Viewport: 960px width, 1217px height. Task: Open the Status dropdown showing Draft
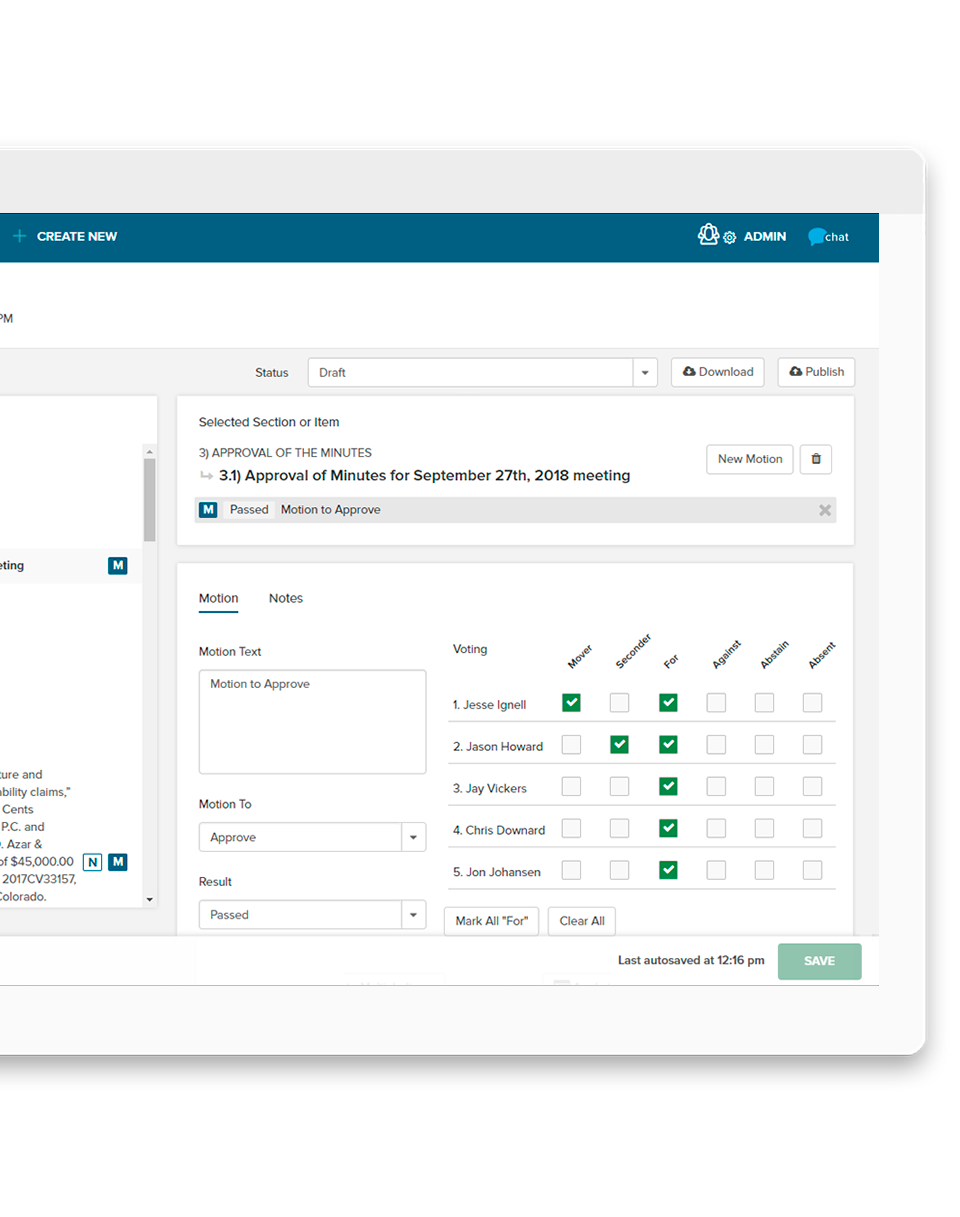482,373
